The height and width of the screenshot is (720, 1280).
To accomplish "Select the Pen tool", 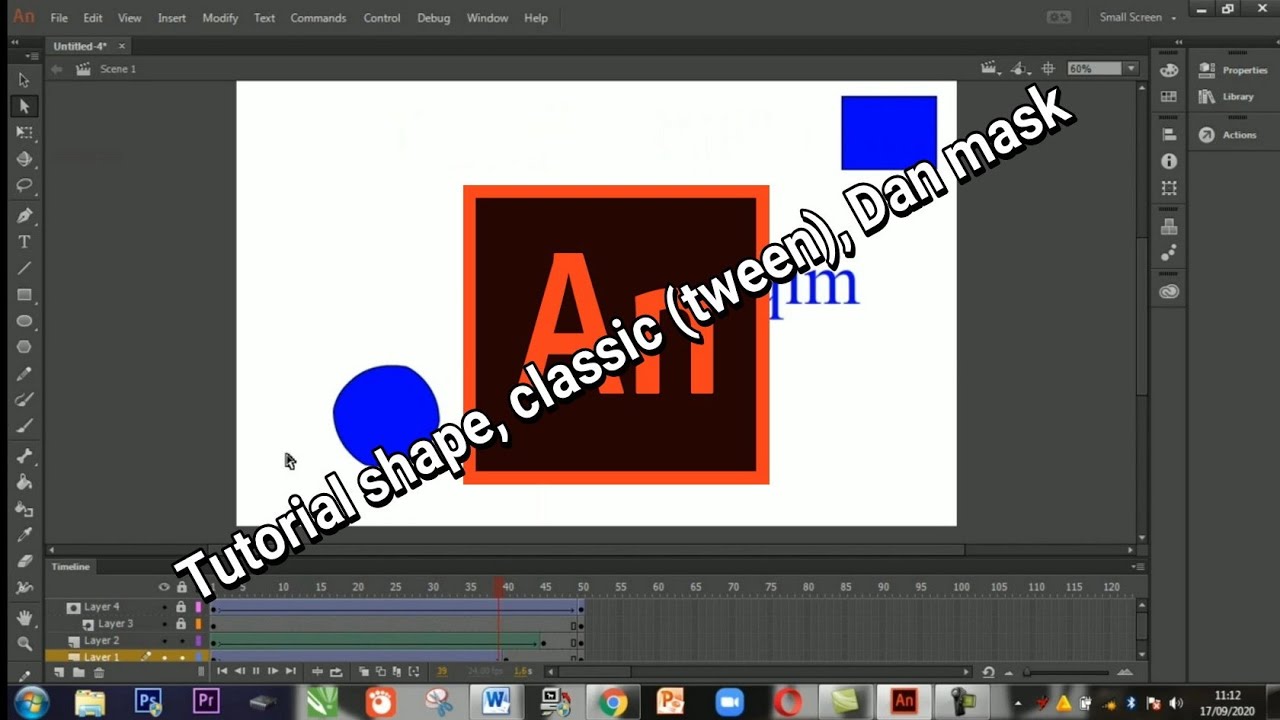I will 24,215.
